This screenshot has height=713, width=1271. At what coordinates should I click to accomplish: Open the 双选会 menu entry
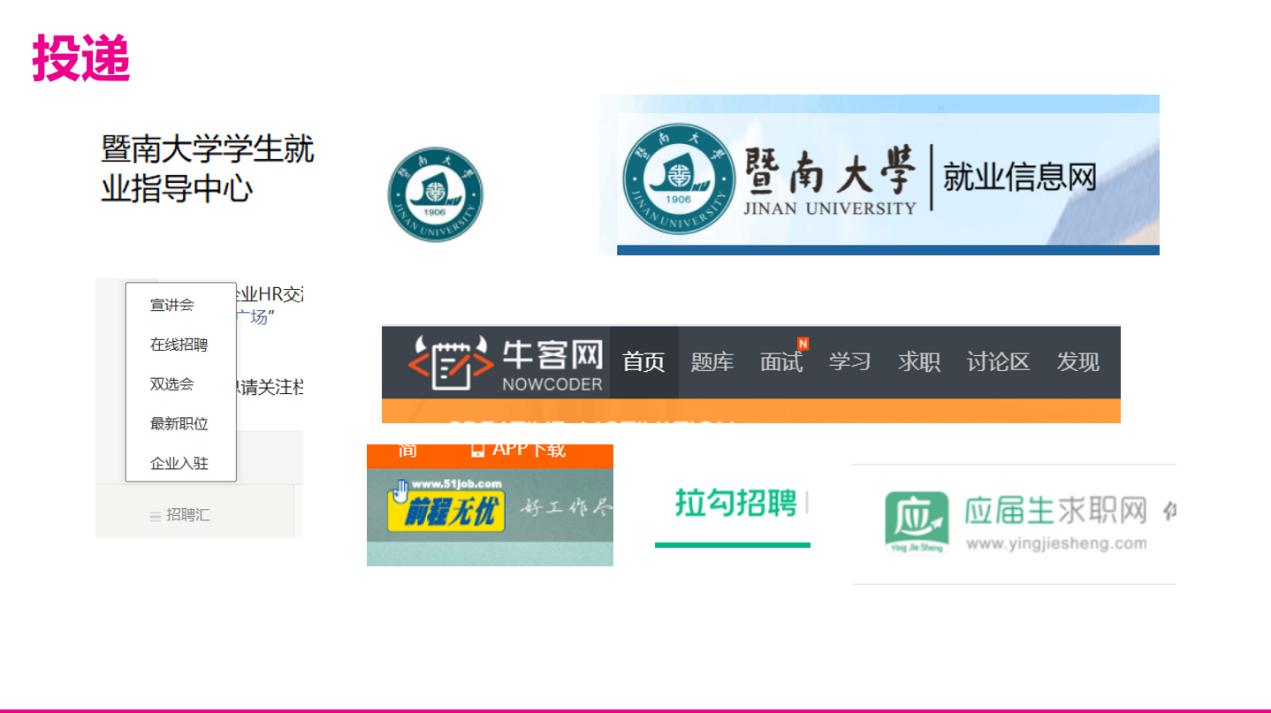(x=172, y=384)
